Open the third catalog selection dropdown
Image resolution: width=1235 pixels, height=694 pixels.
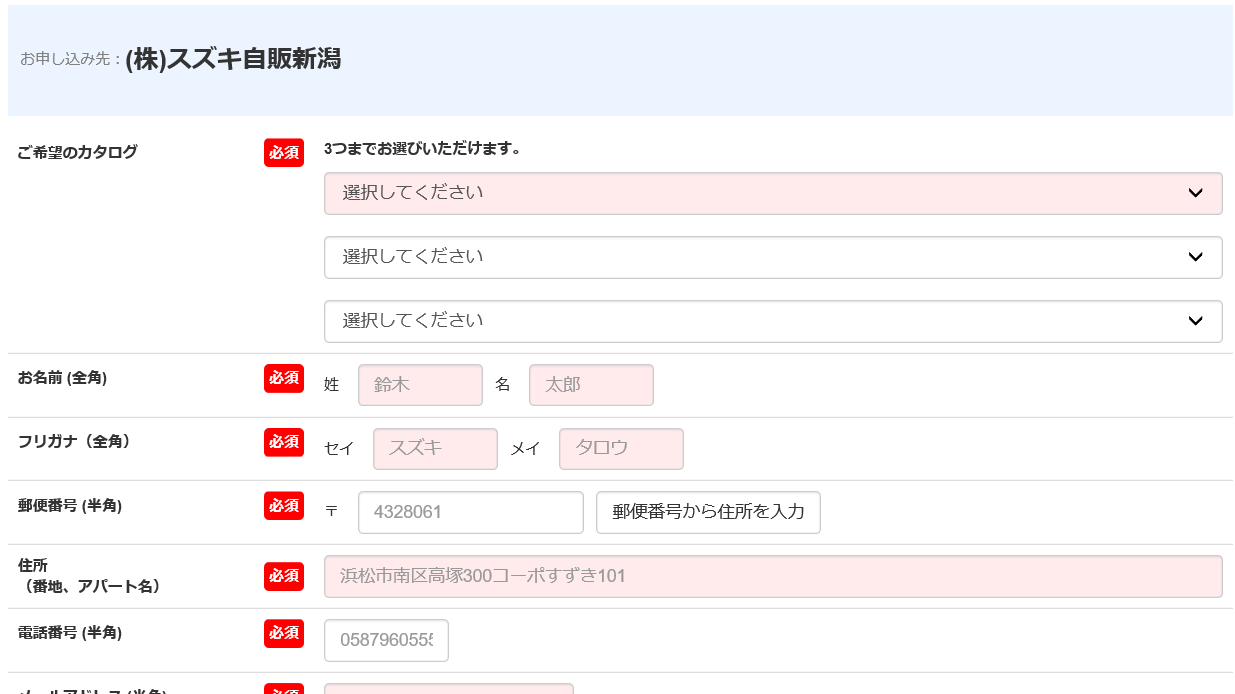pos(773,321)
